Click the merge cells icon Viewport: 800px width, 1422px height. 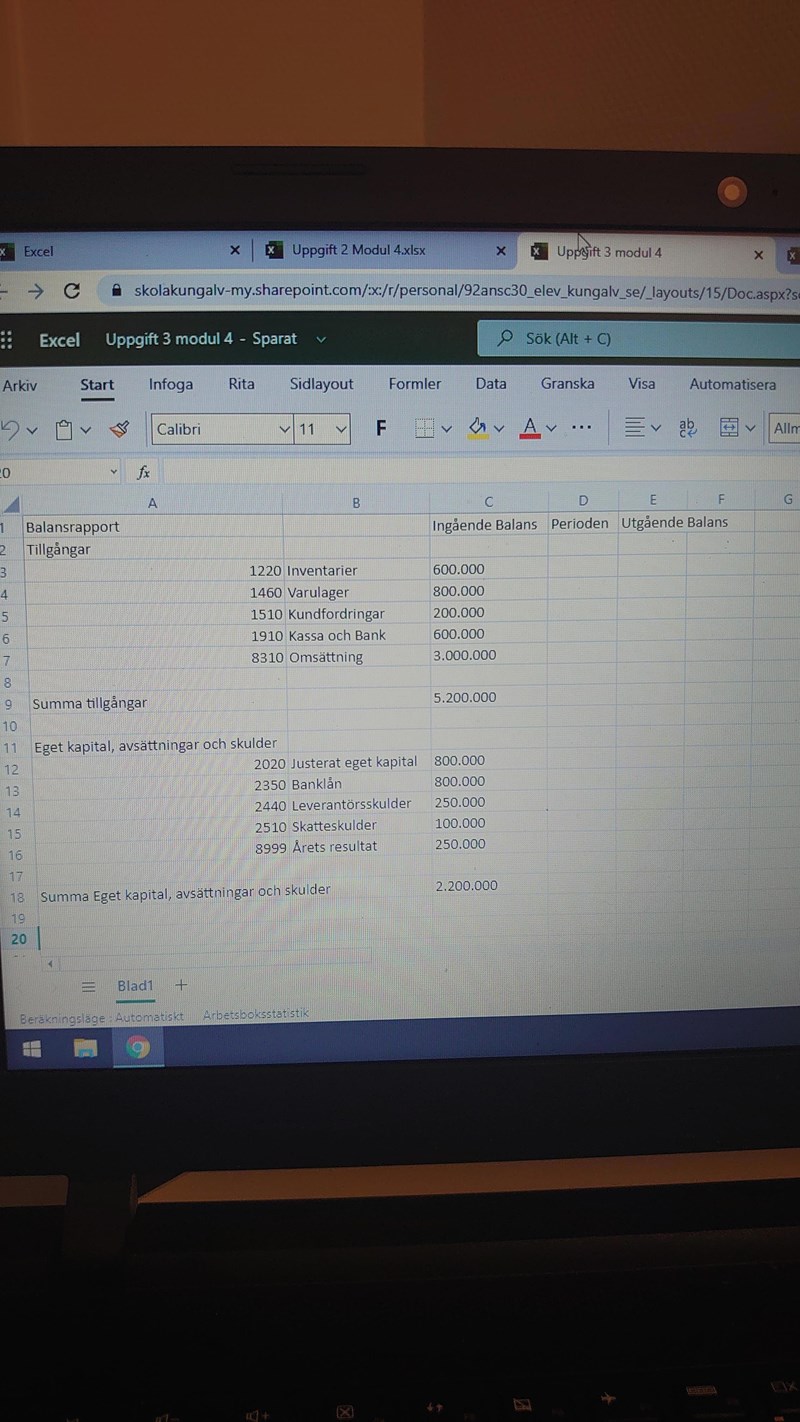(729, 428)
